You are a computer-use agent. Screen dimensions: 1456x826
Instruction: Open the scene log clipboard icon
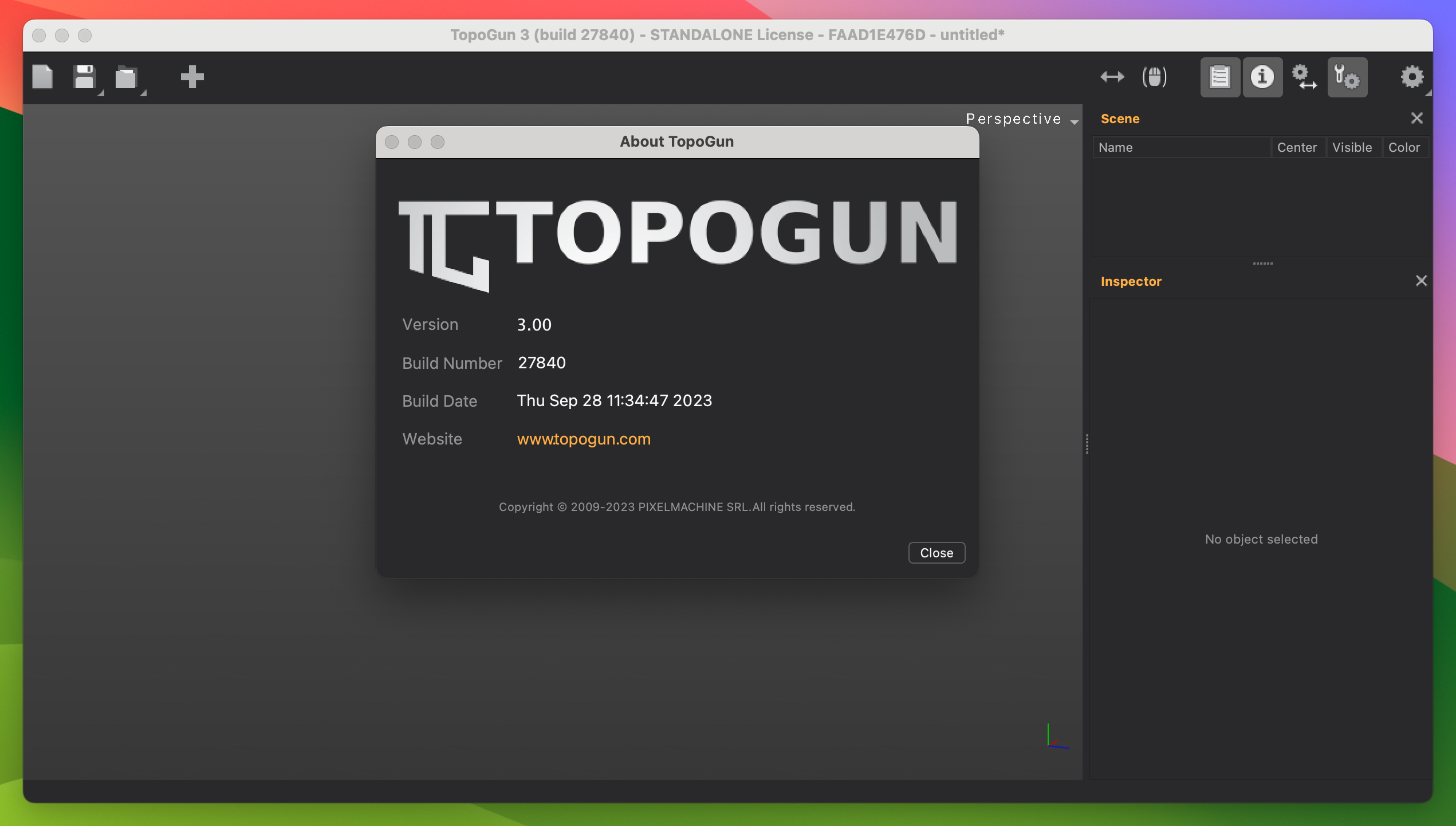1220,77
